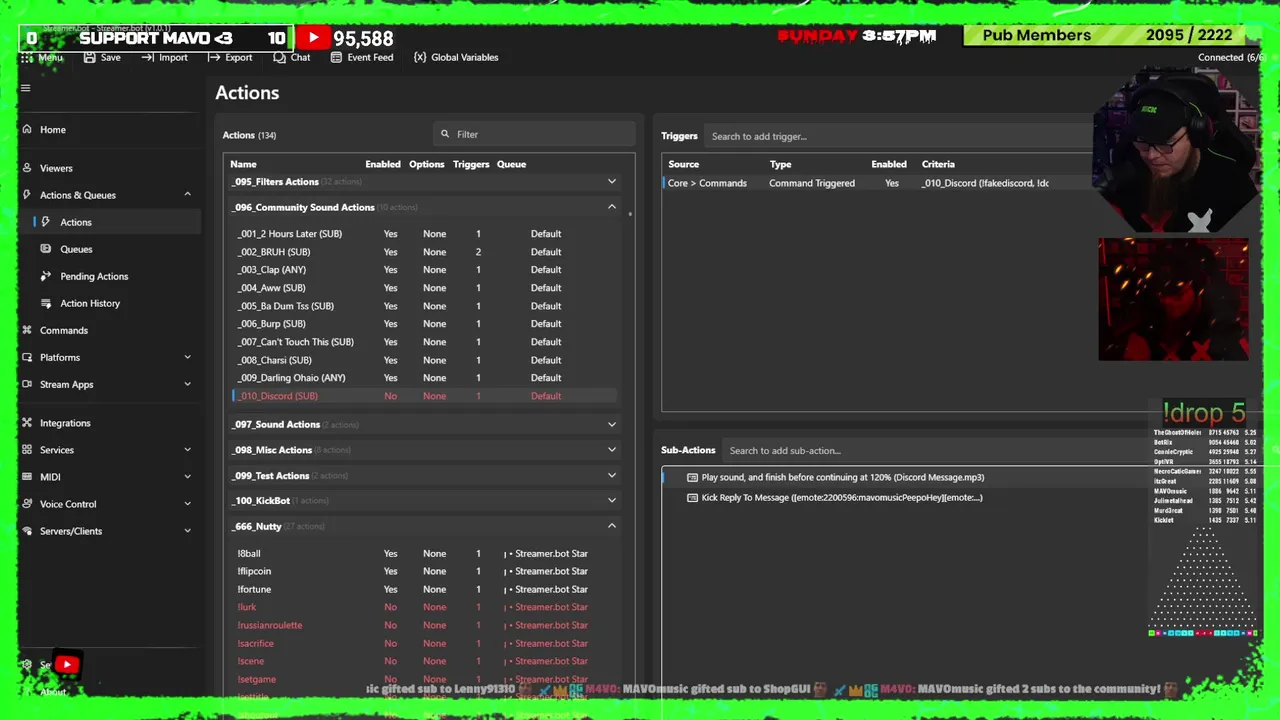This screenshot has height=720, width=1280.
Task: Select Actions in the sidebar
Action: [x=76, y=222]
